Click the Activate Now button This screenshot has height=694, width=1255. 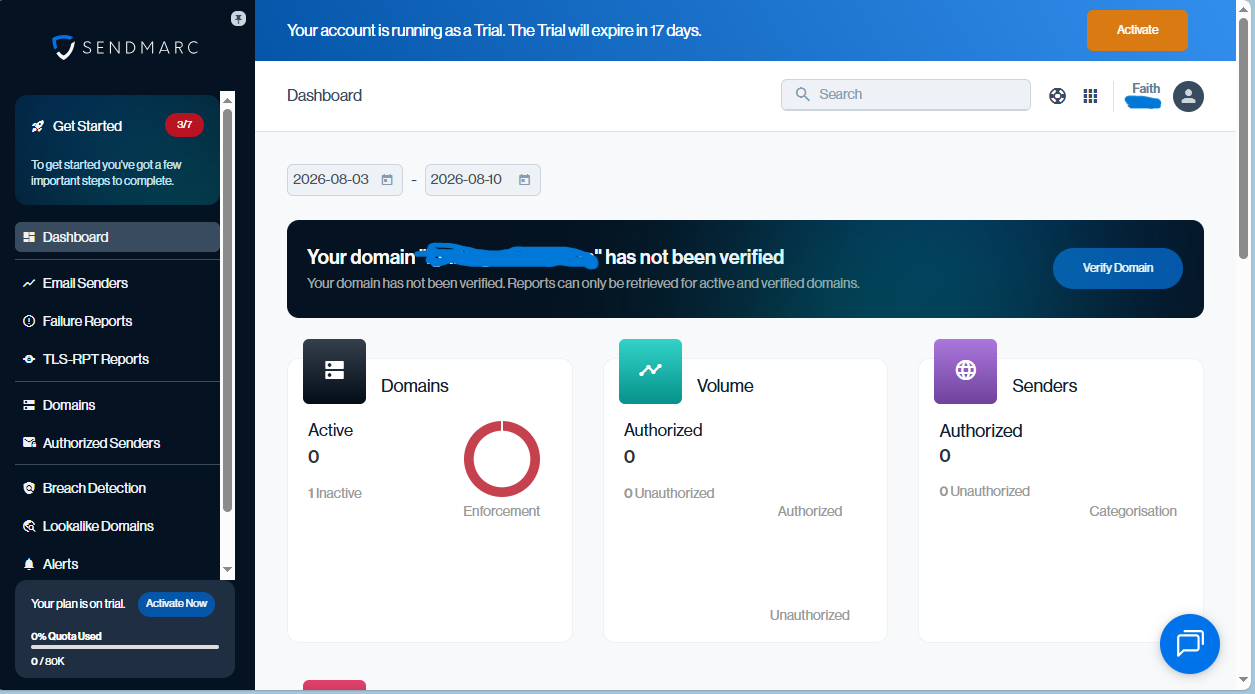[176, 603]
